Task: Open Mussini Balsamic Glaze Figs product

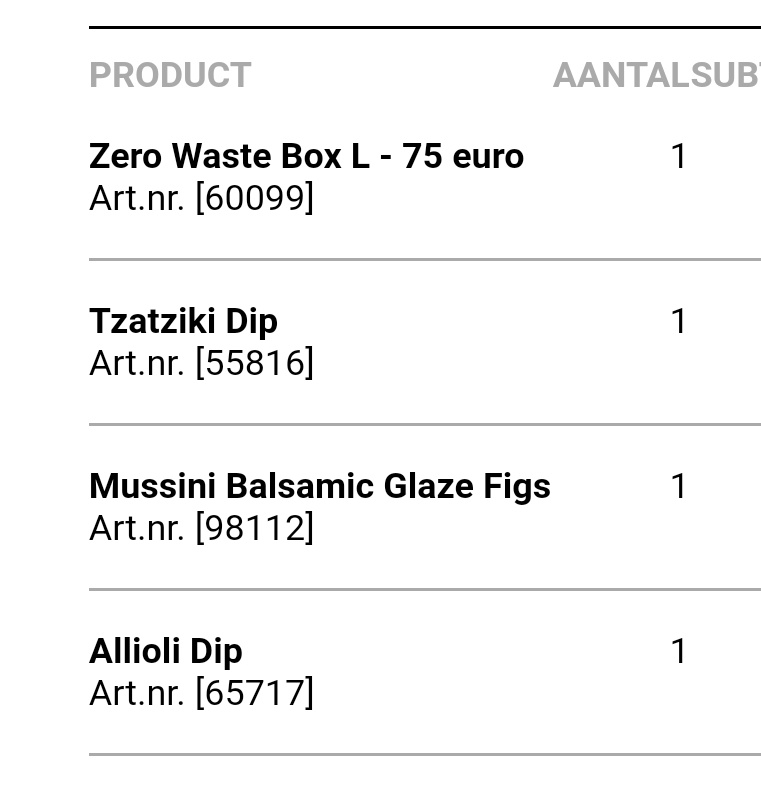Action: (320, 487)
